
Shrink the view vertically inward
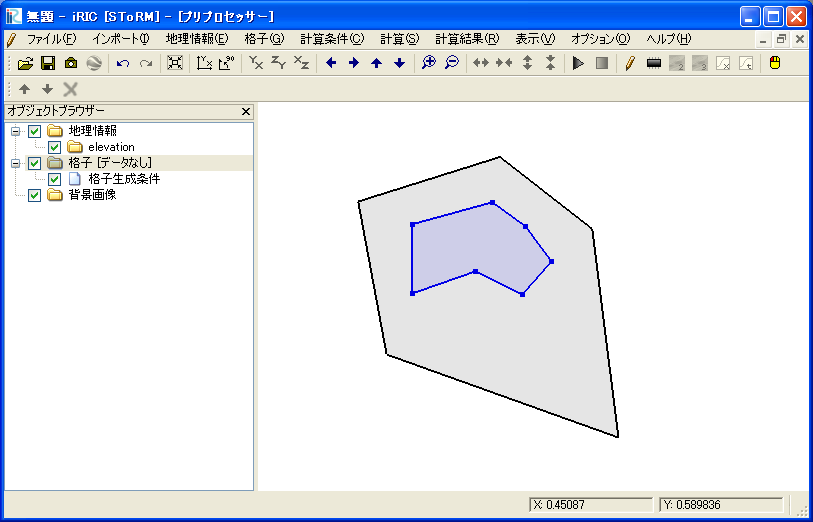tap(550, 63)
